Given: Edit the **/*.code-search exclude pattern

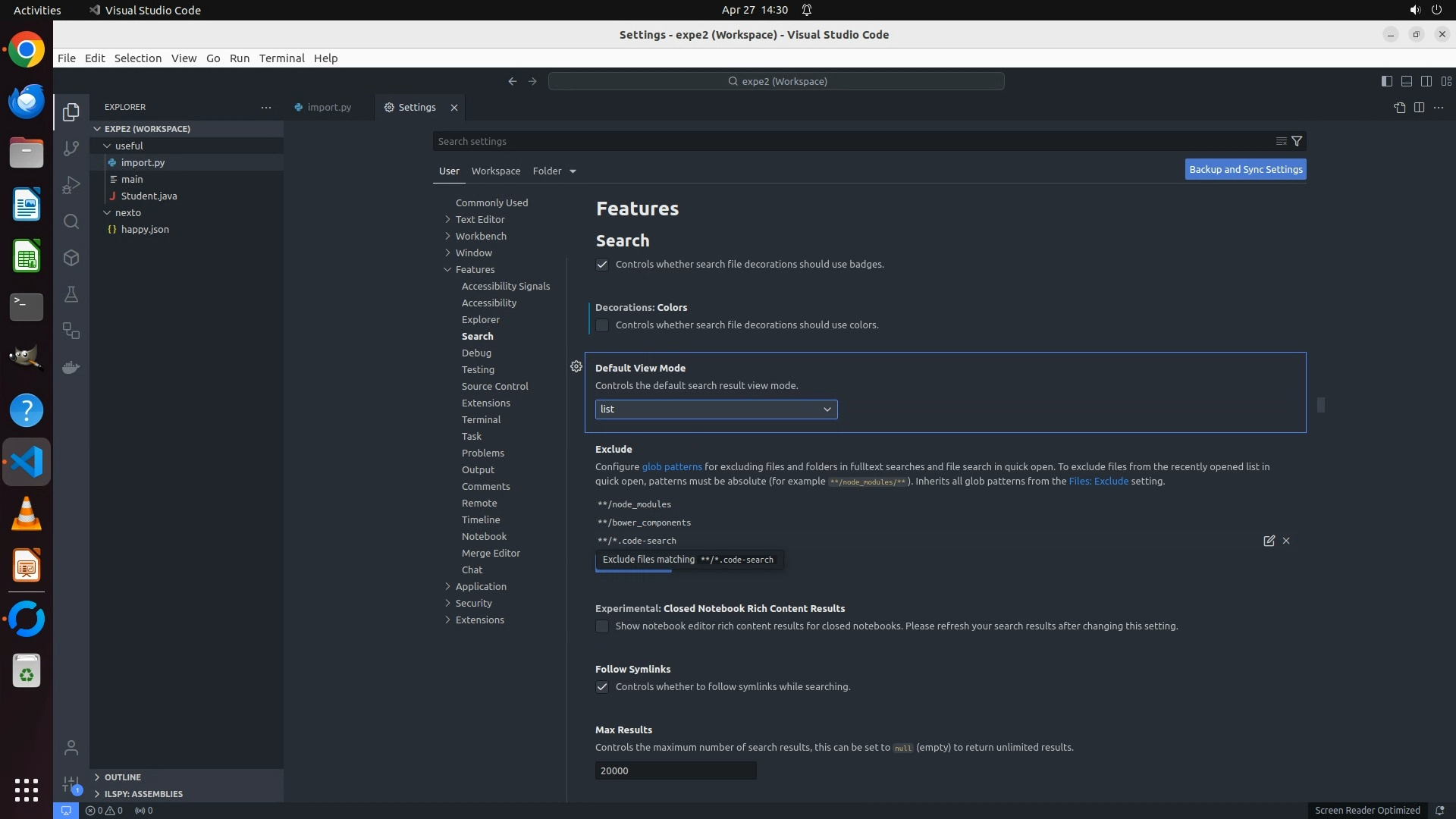Looking at the screenshot, I should pos(1269,541).
